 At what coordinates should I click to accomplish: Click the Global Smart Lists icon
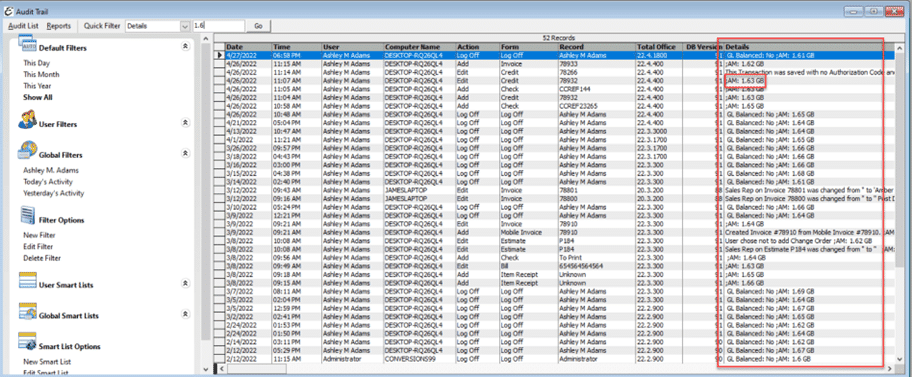click(x=28, y=311)
